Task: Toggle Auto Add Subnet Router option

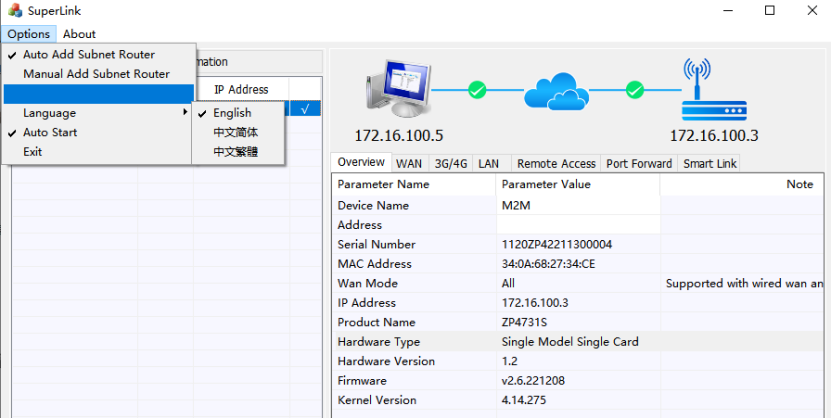Action: tap(88, 55)
